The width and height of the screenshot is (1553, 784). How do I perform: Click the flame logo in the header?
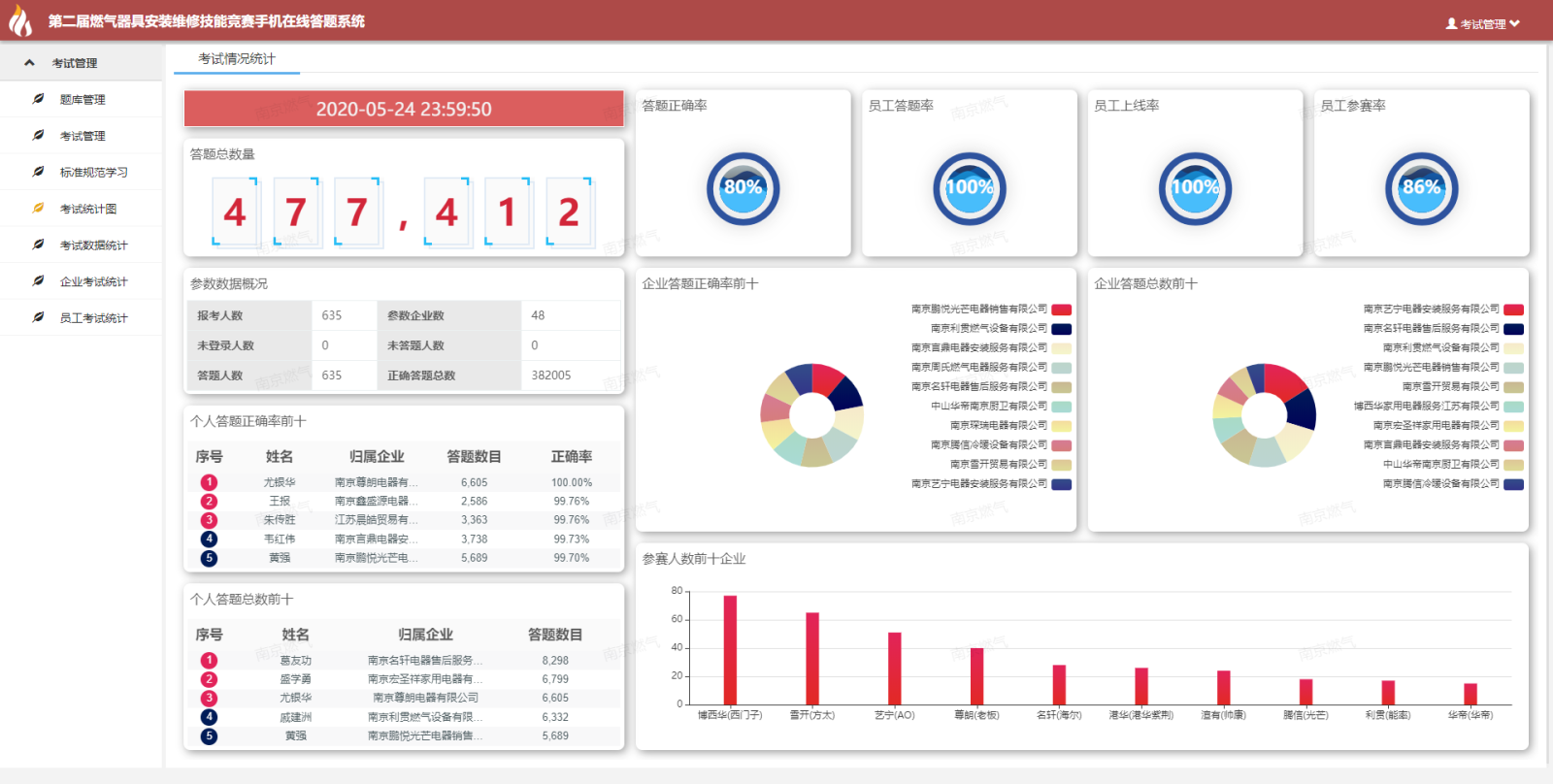20,20
